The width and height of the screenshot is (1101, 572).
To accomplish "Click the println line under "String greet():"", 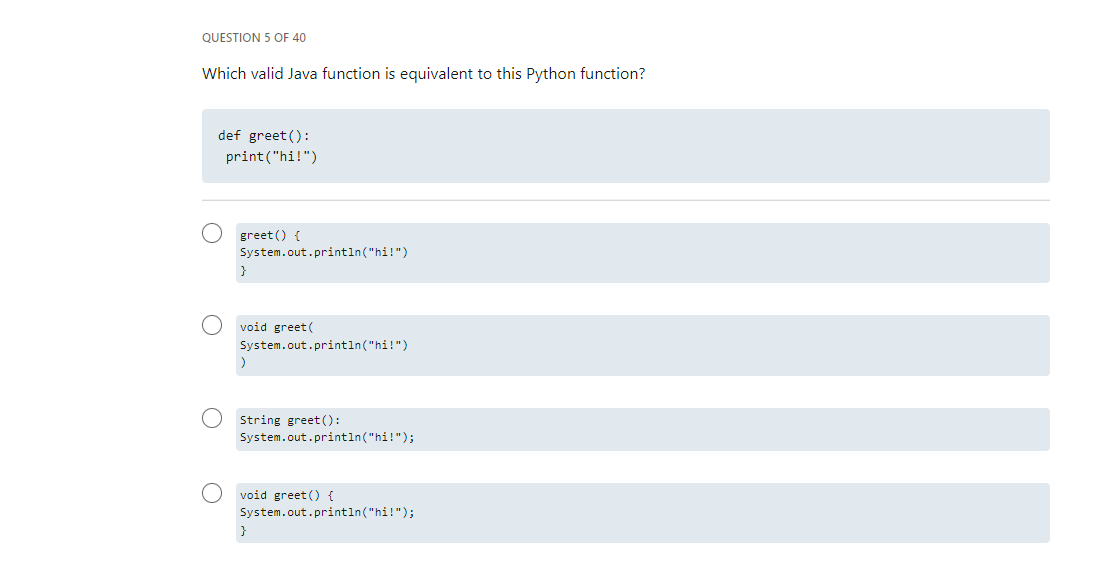I will pos(327,437).
